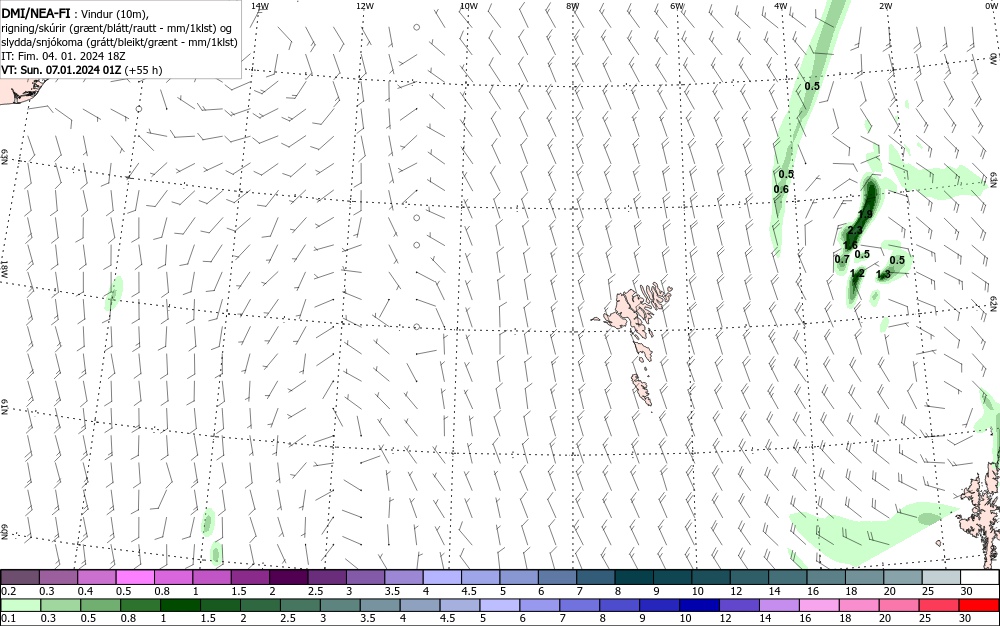Click the 1.2 precipitation value on map

click(x=858, y=273)
